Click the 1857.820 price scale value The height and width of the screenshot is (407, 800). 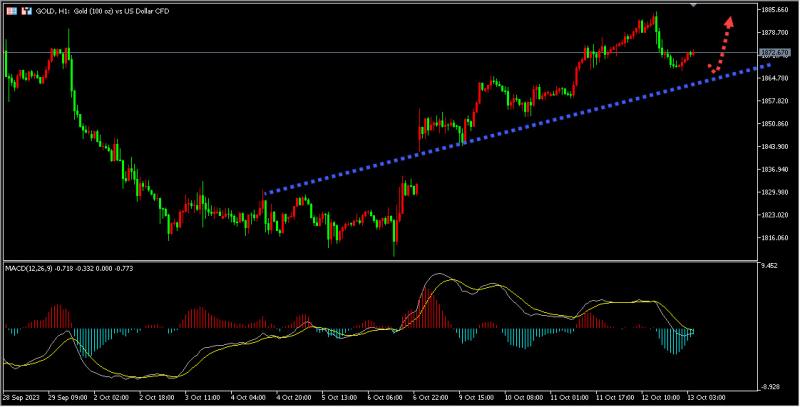click(x=776, y=101)
